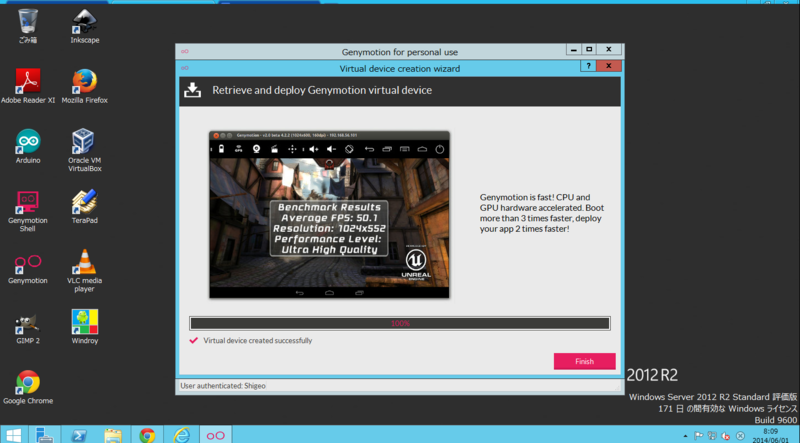Click the Action Center flag tray icon

[x=698, y=436]
